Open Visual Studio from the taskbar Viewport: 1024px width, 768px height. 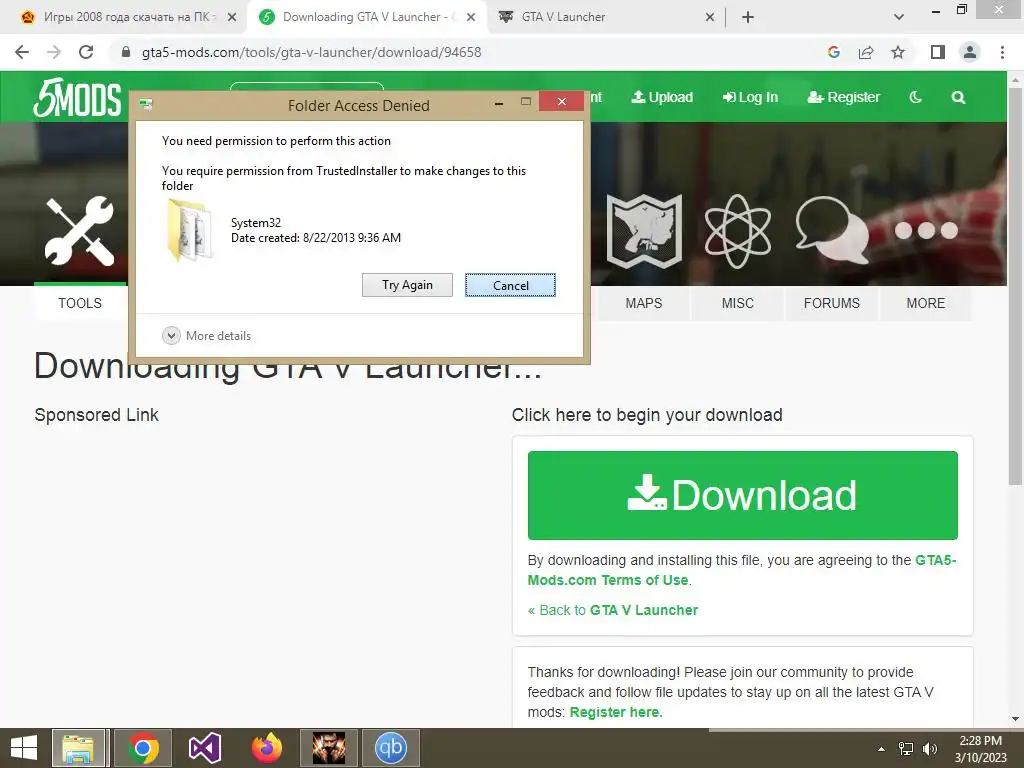pos(204,748)
